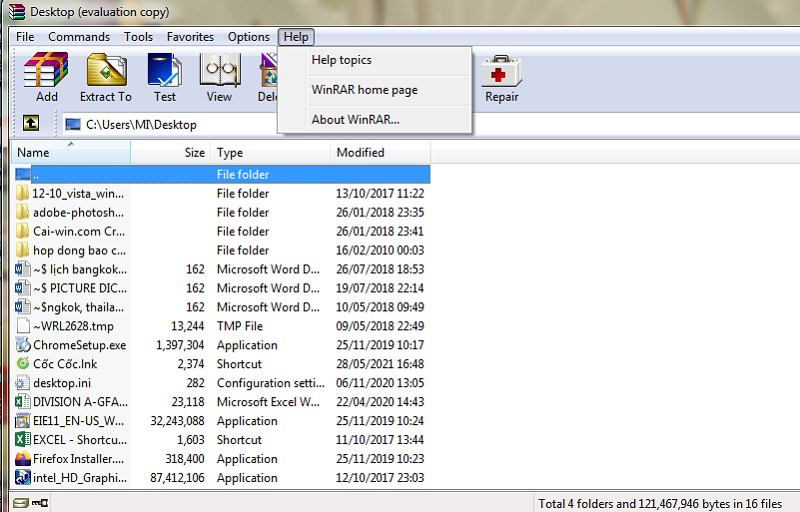Open the Favorites menu

pyautogui.click(x=190, y=37)
